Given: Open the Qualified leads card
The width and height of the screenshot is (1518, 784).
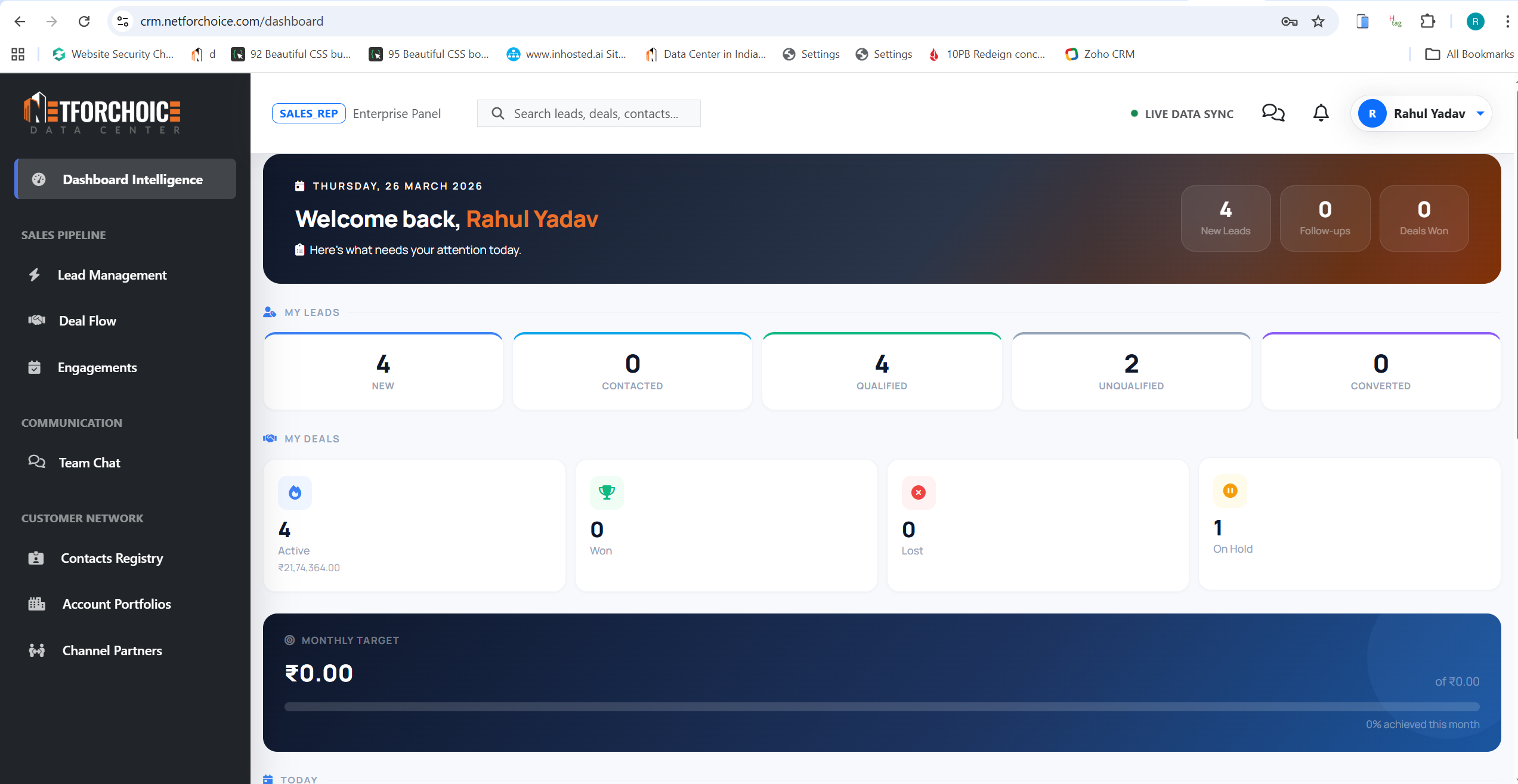Looking at the screenshot, I should point(882,371).
